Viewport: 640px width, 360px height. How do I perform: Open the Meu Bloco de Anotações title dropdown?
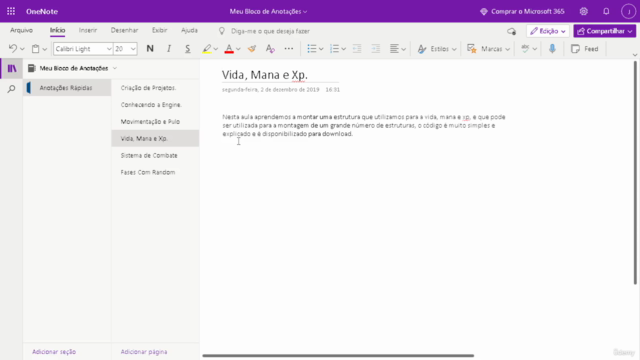[268, 11]
